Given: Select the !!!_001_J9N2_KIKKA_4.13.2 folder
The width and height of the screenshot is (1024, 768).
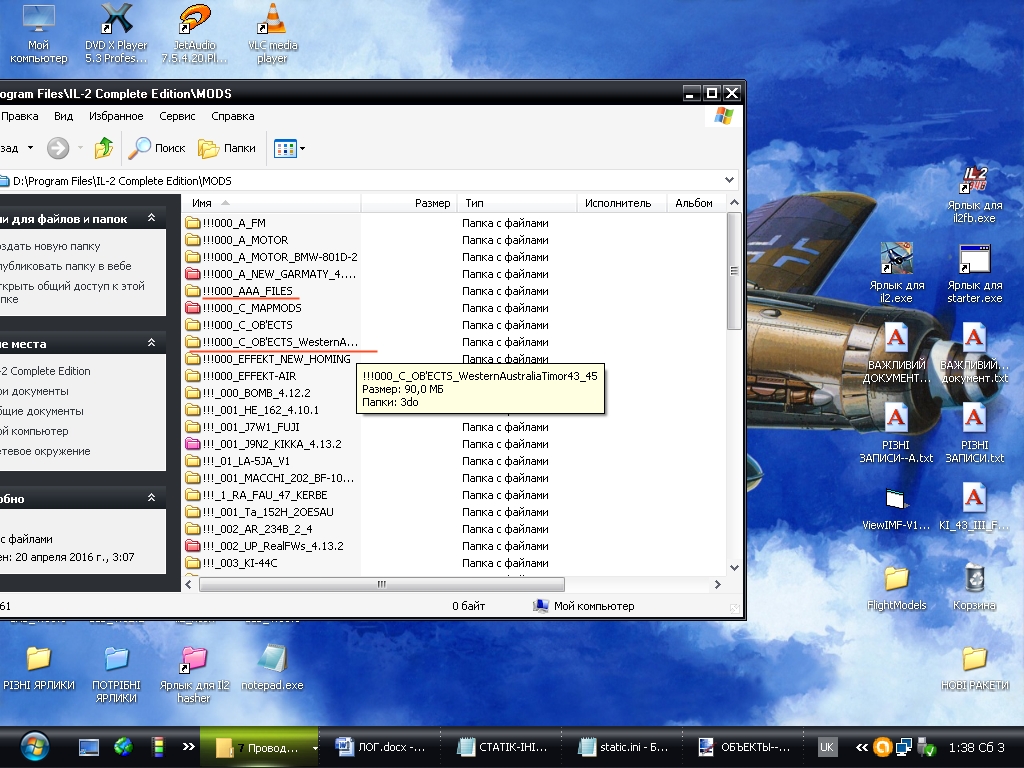Looking at the screenshot, I should [270, 444].
